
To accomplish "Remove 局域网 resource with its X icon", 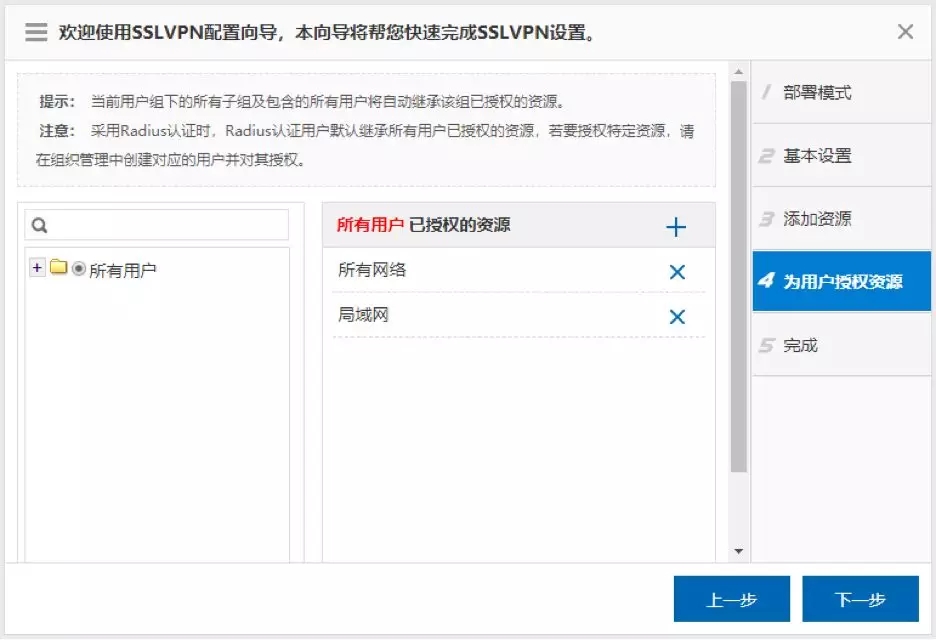I will pyautogui.click(x=677, y=317).
